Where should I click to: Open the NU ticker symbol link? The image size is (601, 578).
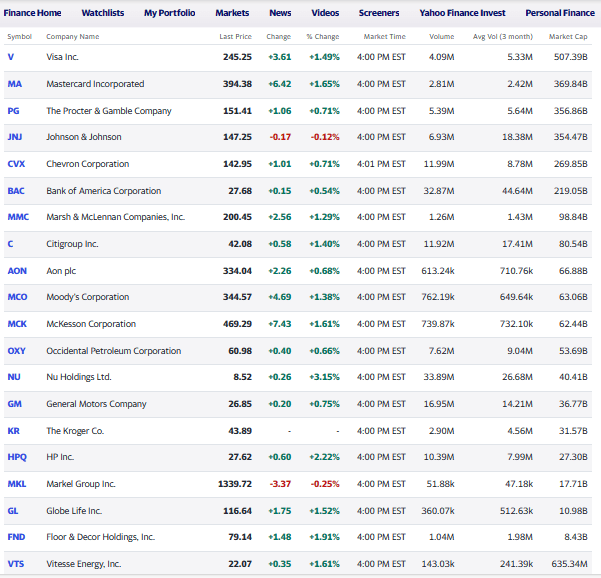click(14, 377)
